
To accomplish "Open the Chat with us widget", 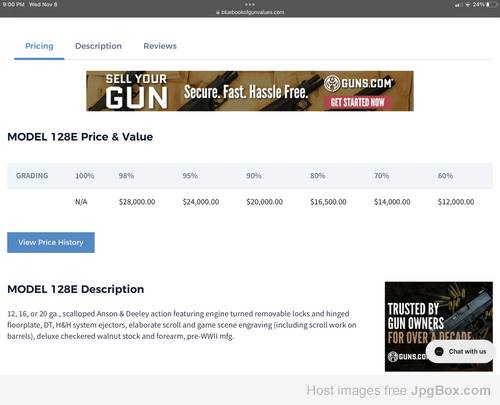I will [x=460, y=351].
